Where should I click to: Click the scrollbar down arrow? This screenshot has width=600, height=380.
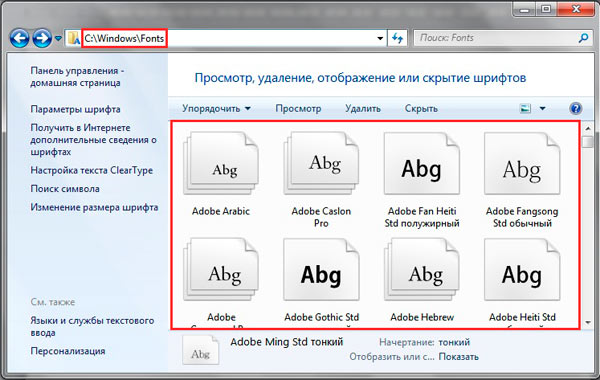(588, 323)
